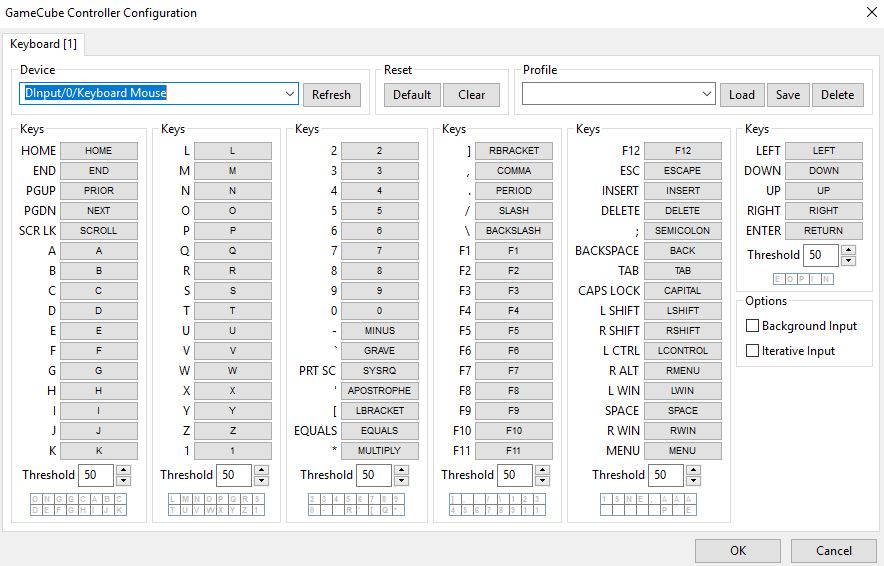Expand the Profile combo box

click(x=706, y=94)
